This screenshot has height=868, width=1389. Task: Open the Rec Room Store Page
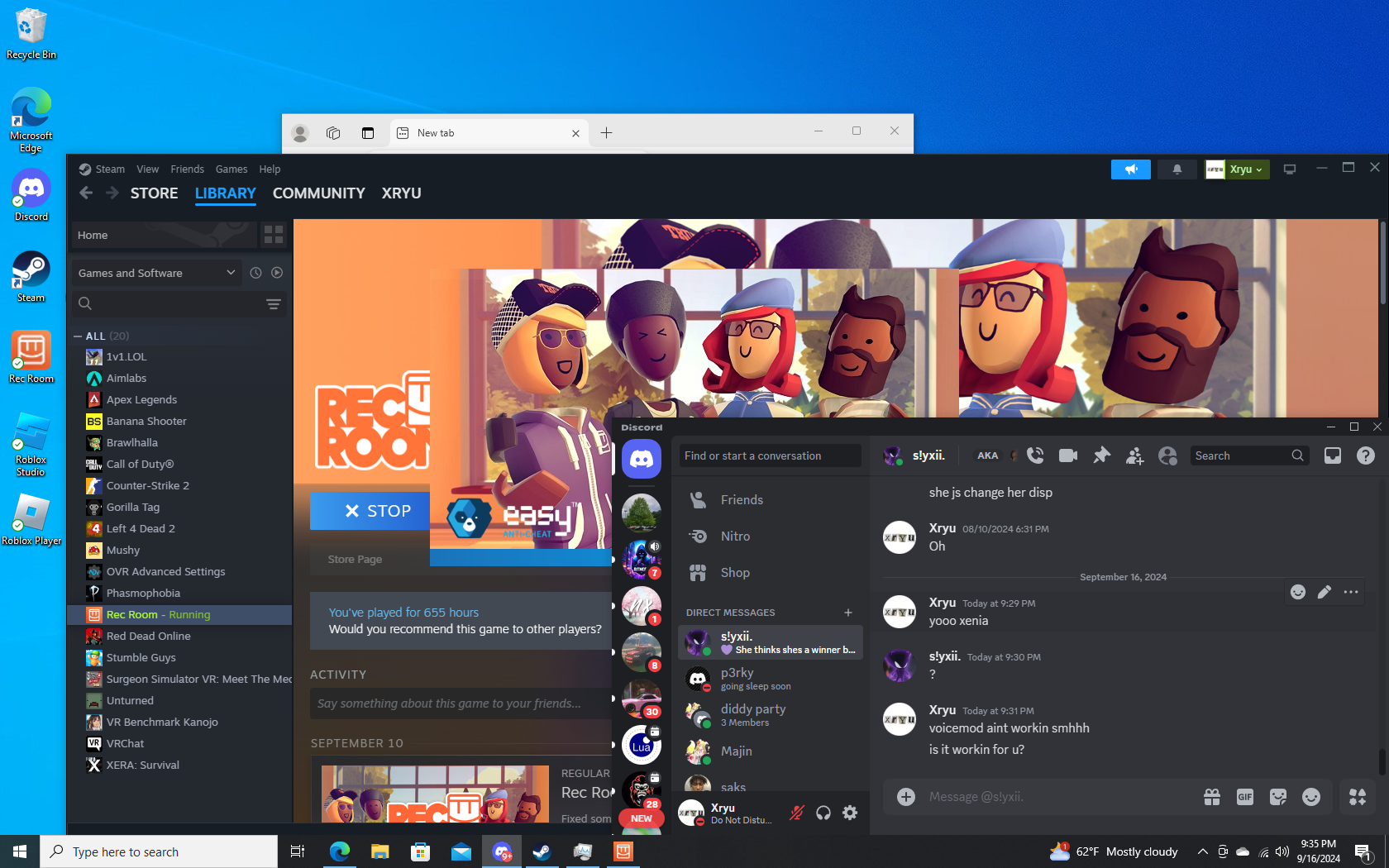[x=355, y=560]
